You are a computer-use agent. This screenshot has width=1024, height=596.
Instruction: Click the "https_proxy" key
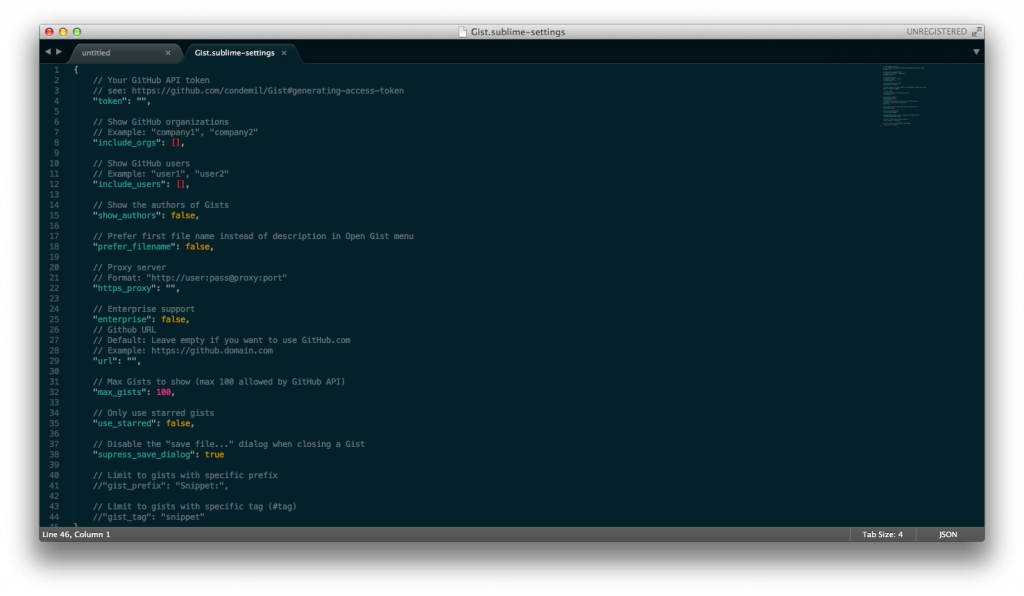pyautogui.click(x=124, y=289)
